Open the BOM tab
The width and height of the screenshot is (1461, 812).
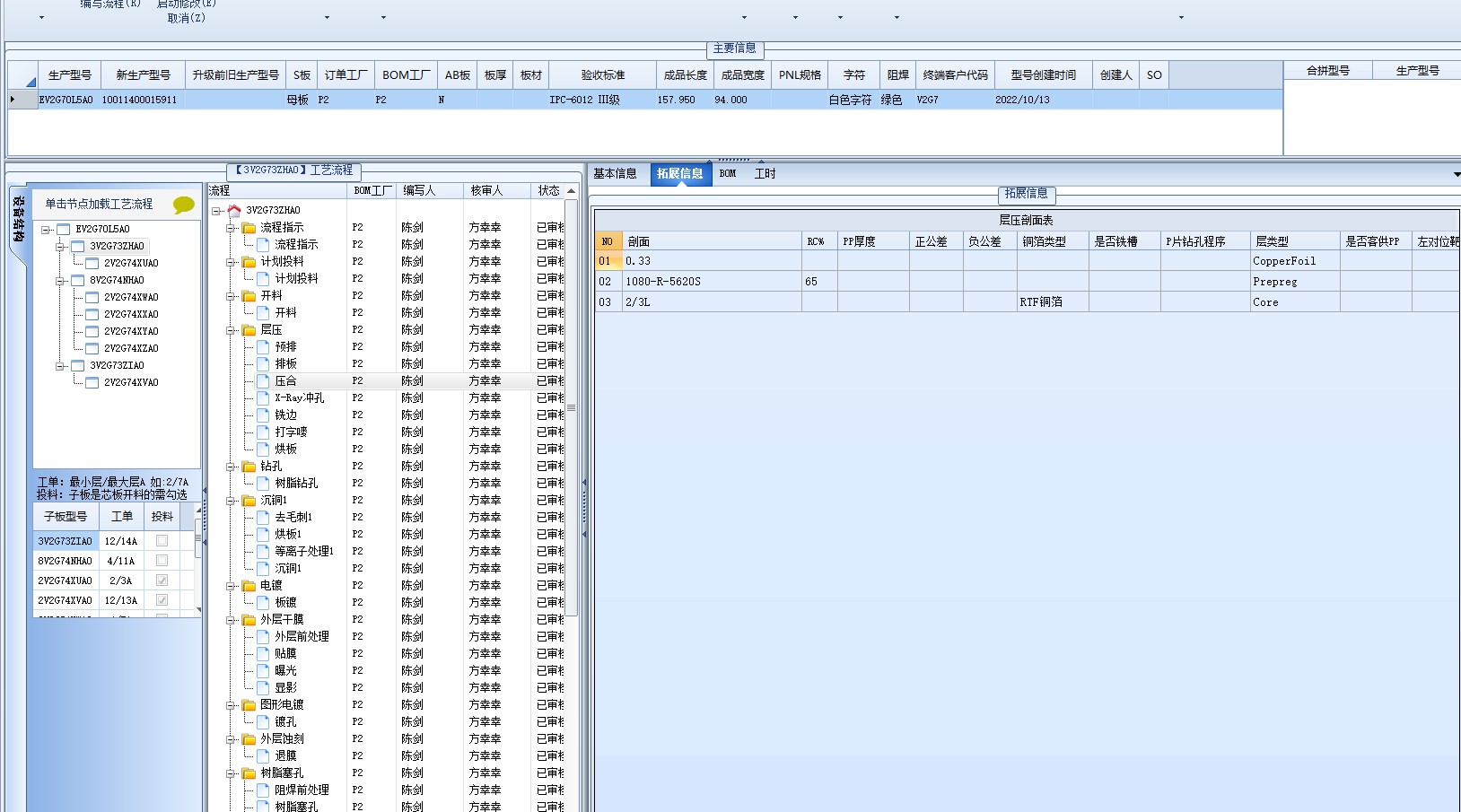coord(728,174)
